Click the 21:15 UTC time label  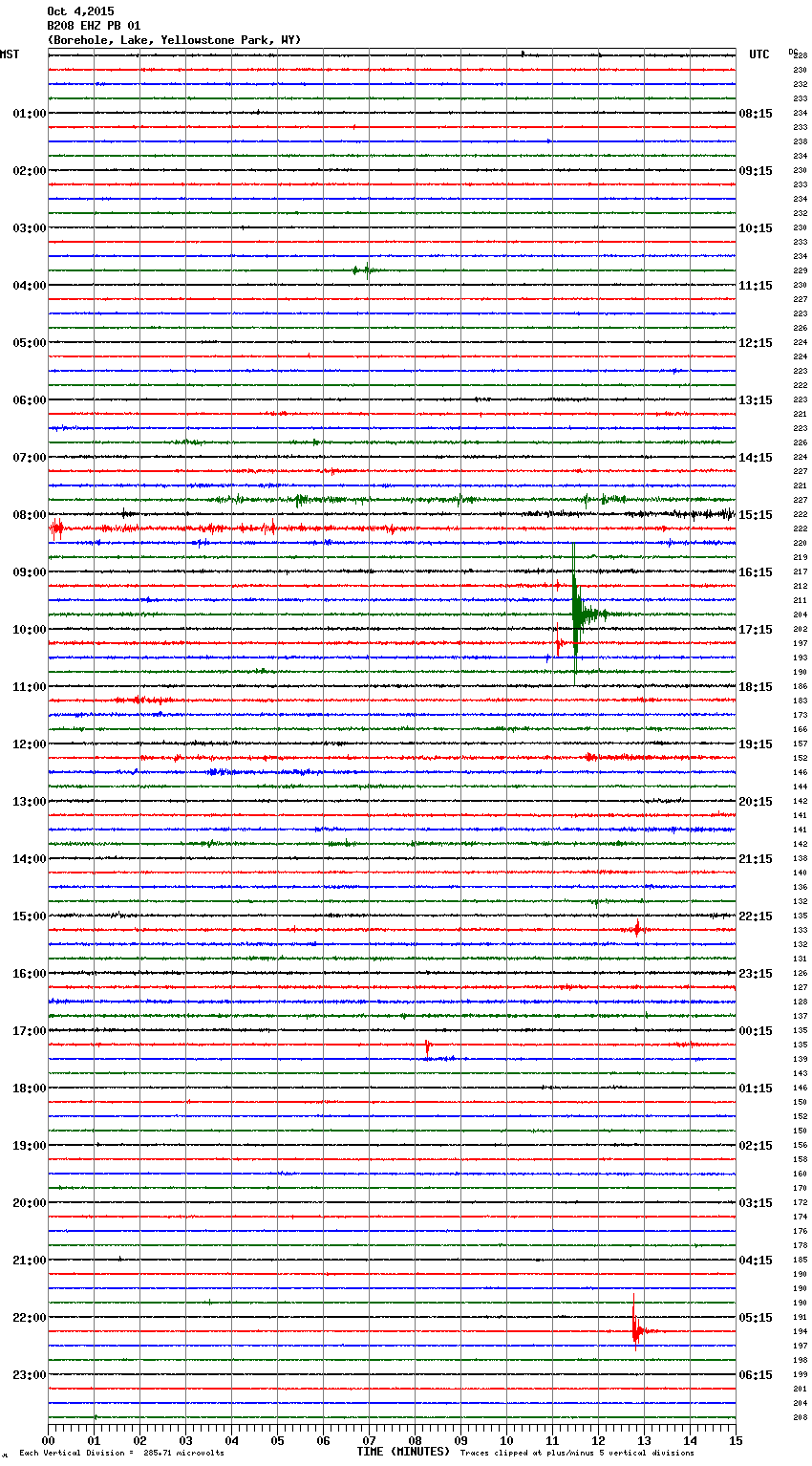pyautogui.click(x=756, y=859)
